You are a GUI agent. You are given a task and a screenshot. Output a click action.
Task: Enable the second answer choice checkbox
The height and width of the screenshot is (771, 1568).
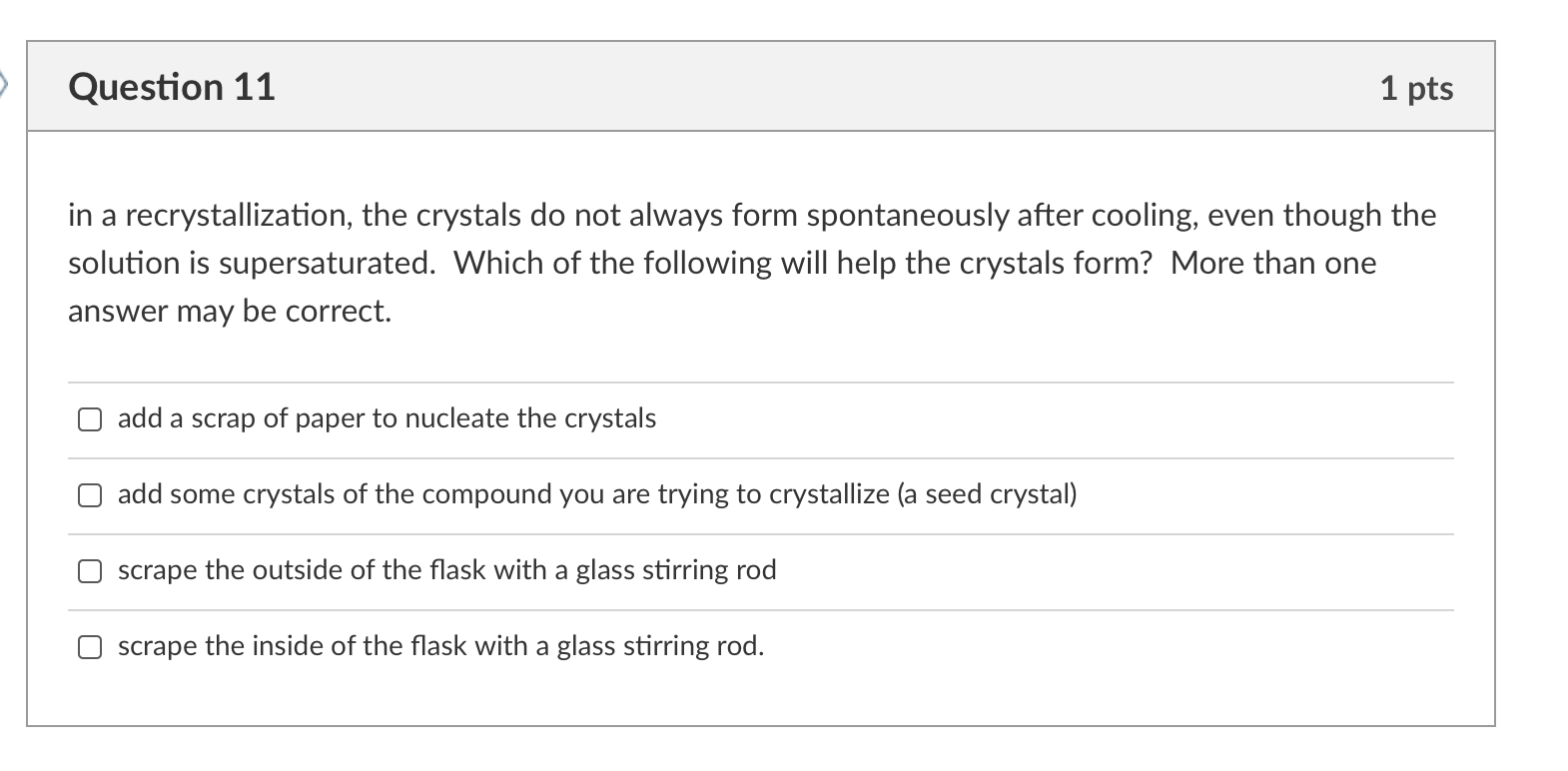(90, 494)
